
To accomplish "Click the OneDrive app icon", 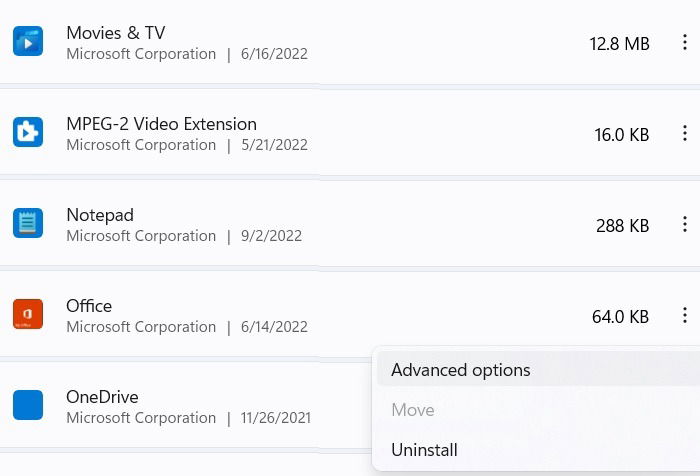I will point(28,405).
